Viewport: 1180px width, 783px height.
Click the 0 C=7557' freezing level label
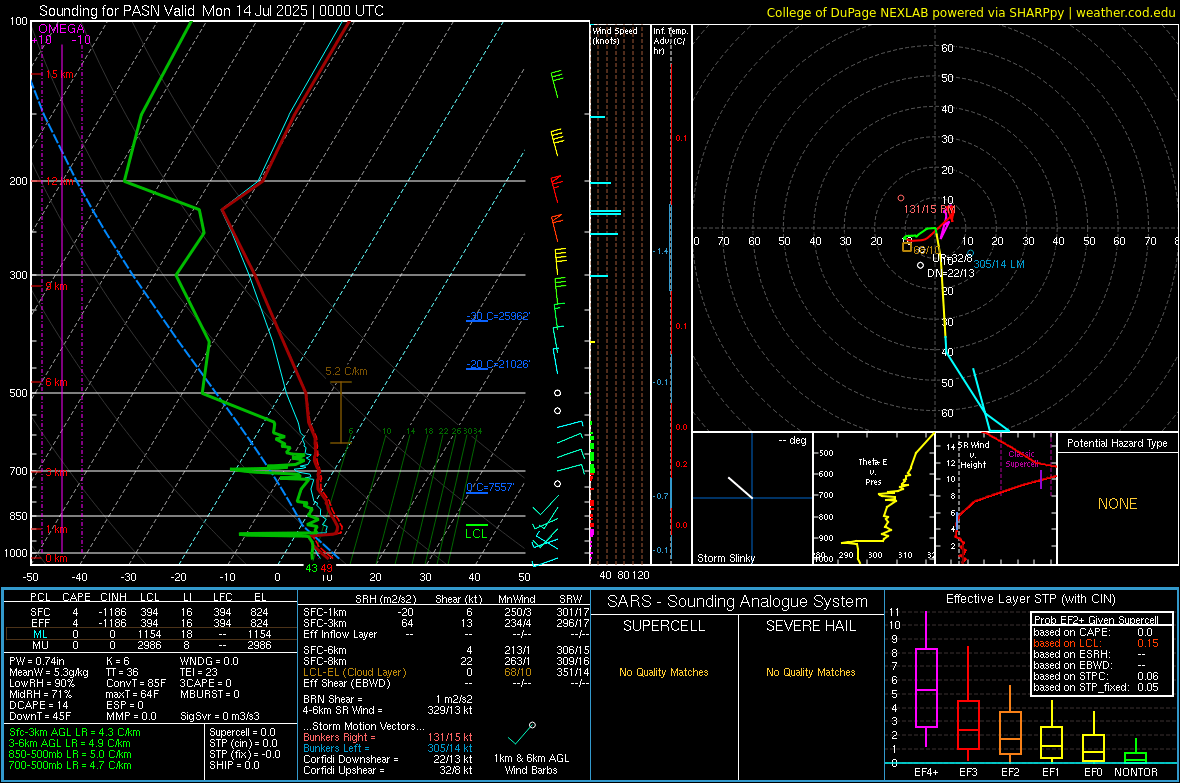[x=490, y=487]
